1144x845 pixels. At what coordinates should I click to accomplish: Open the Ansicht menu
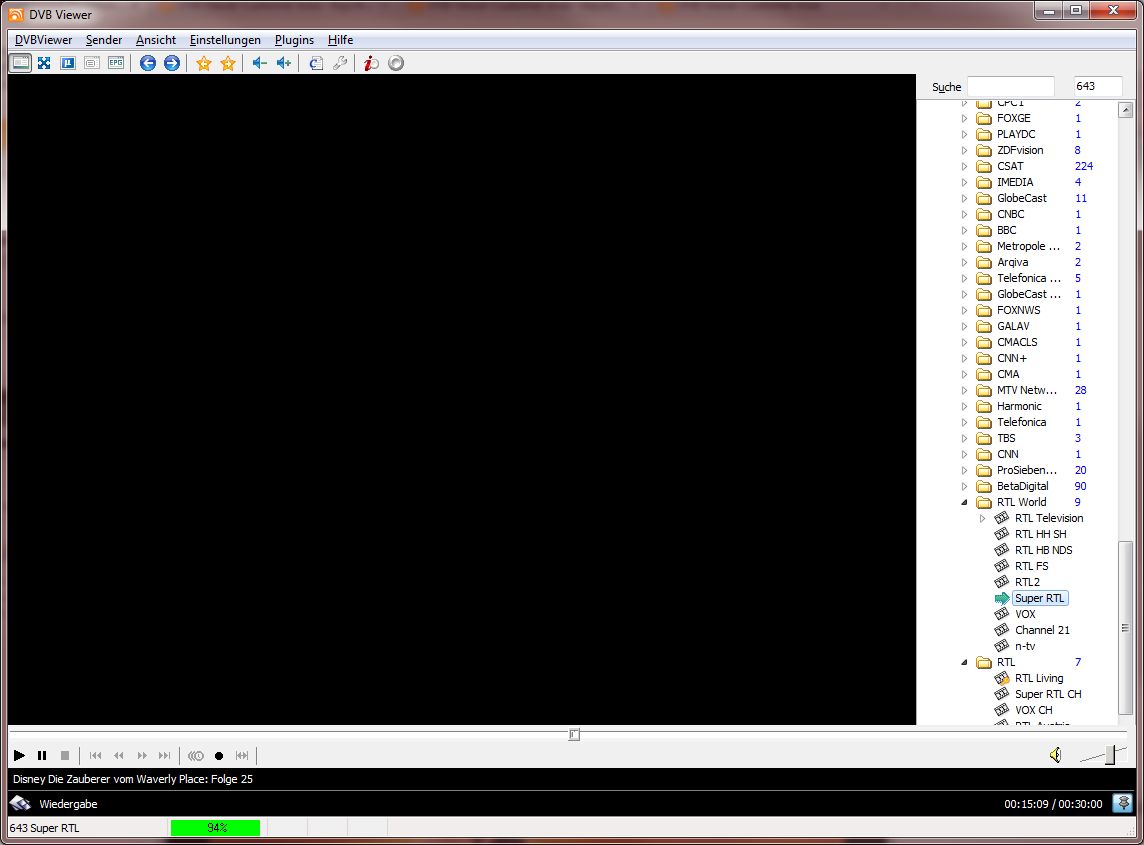point(155,40)
